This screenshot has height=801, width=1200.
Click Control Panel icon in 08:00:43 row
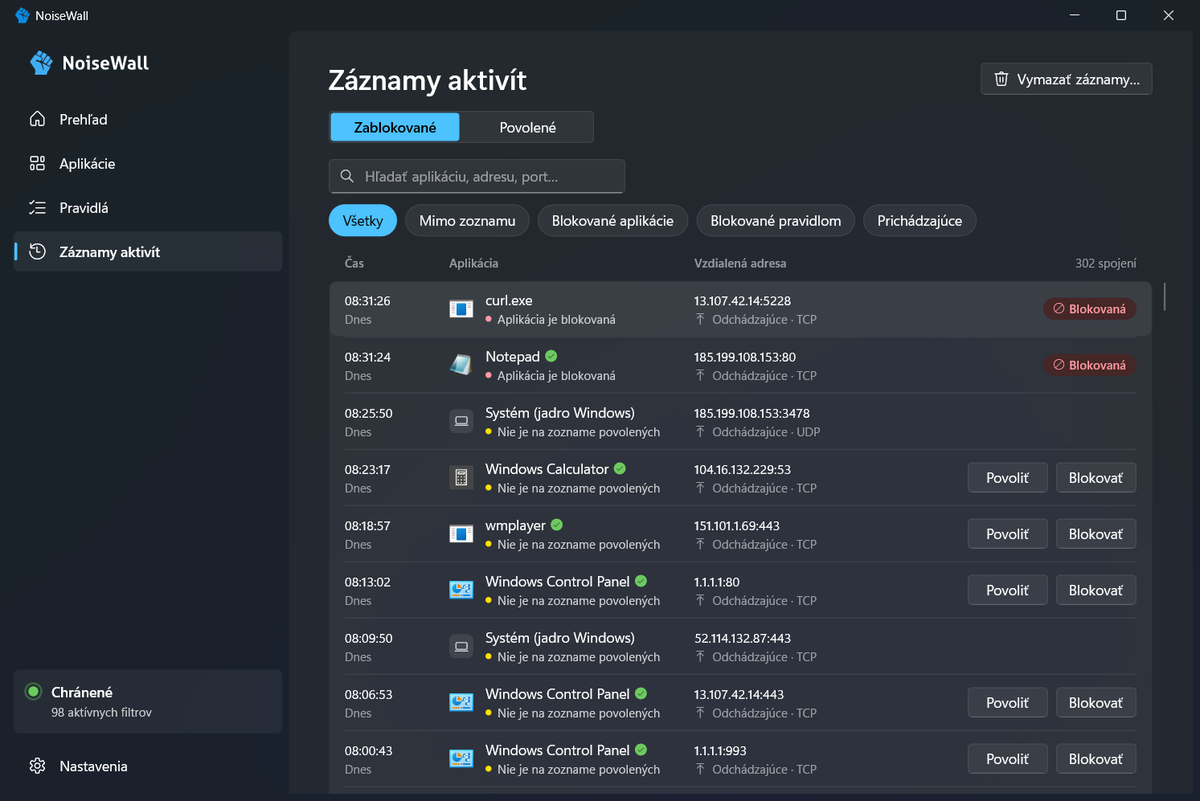click(x=461, y=759)
